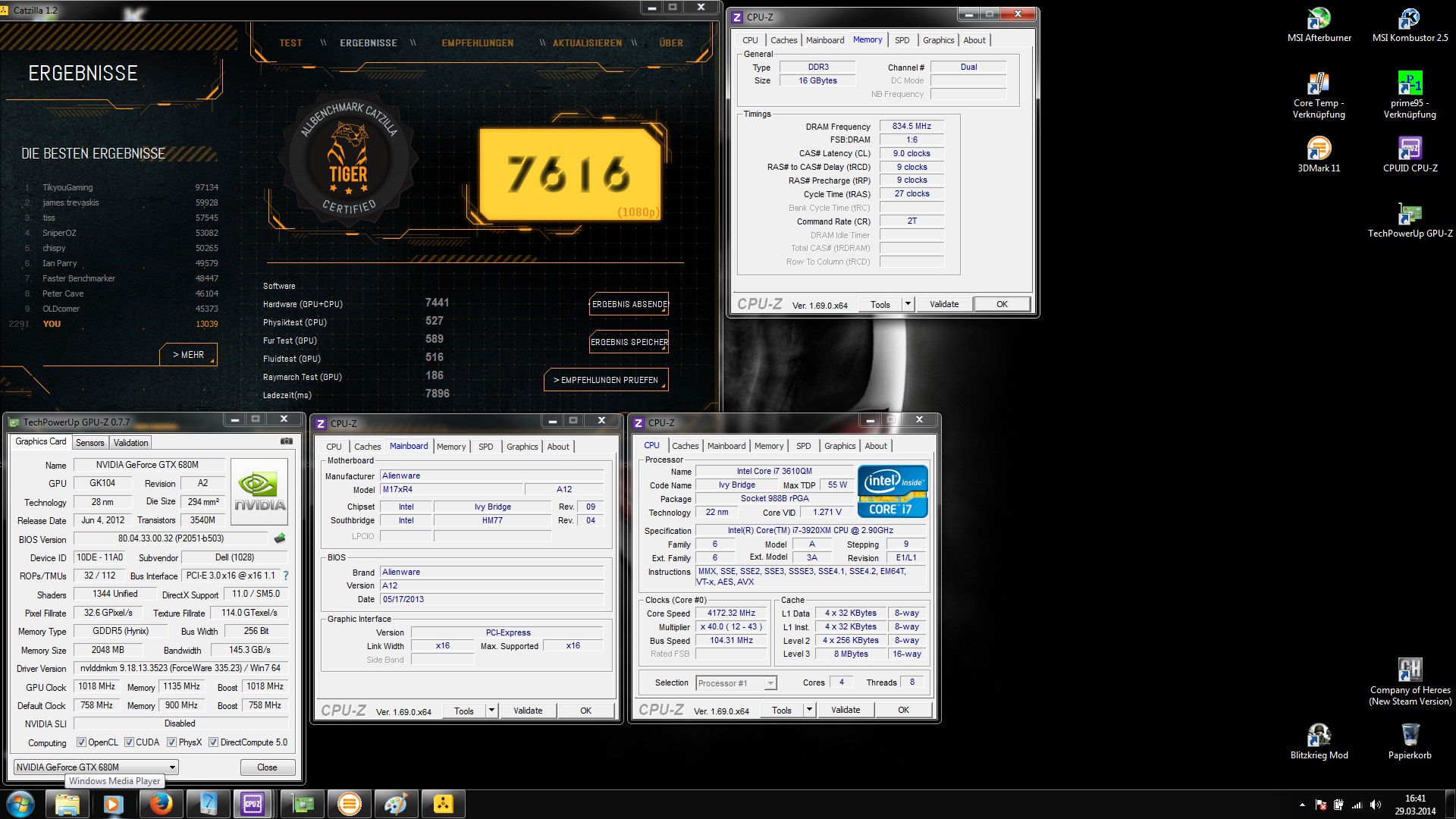Click the Core Speed value 4172.32 MHz
Image resolution: width=1456 pixels, height=819 pixels.
coord(731,613)
